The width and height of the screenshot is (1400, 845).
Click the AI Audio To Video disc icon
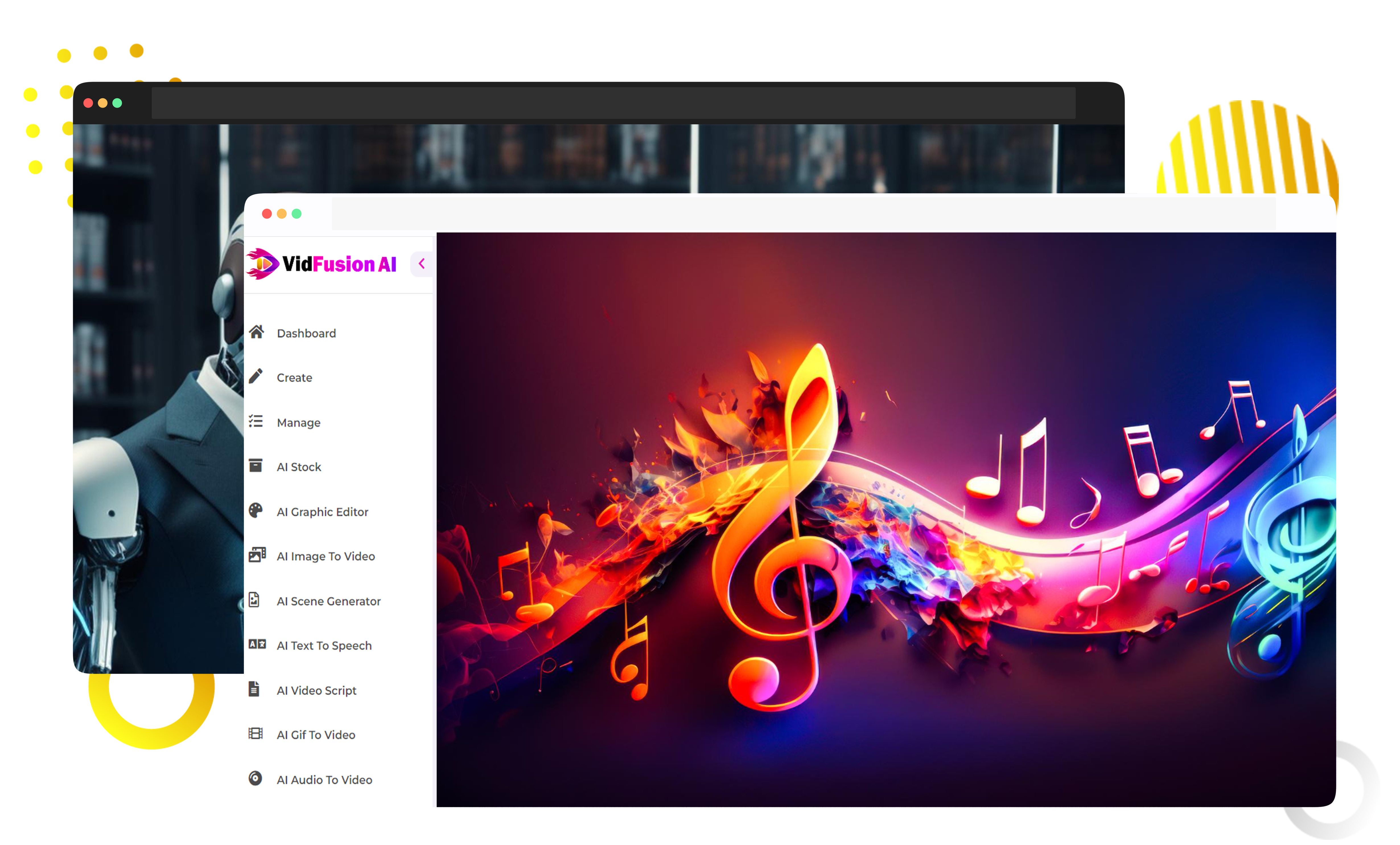click(x=255, y=778)
